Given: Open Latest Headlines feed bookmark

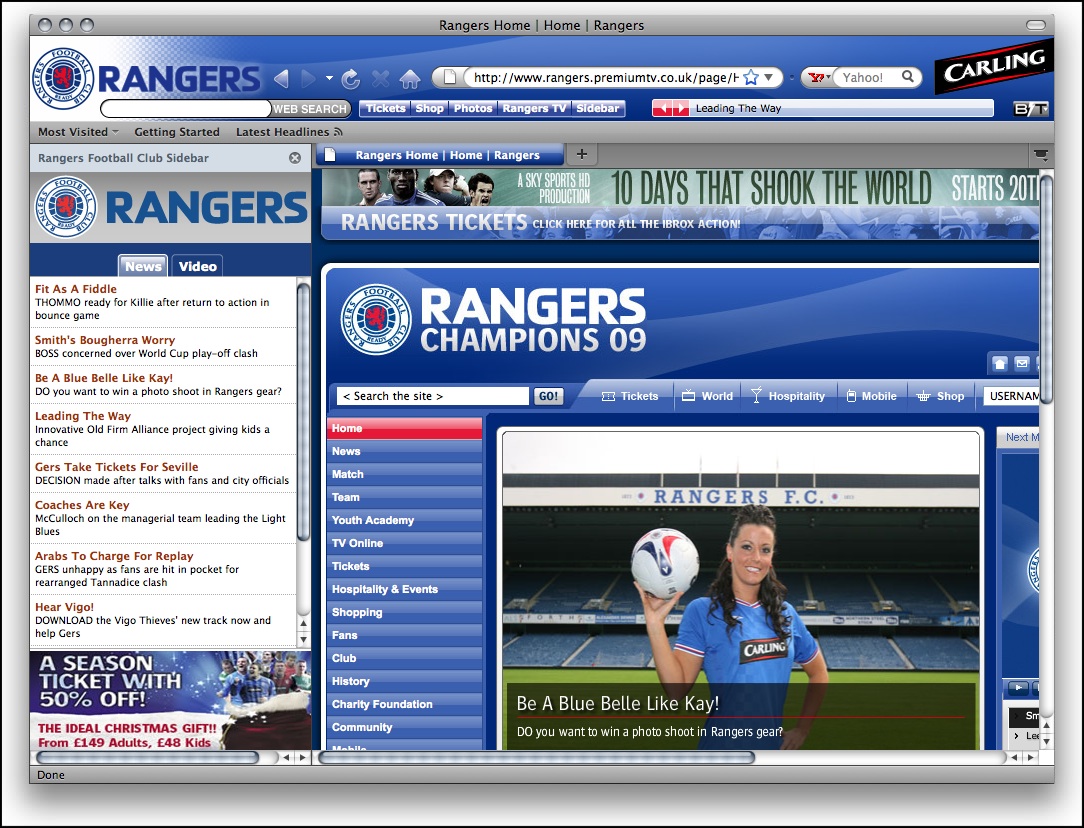Looking at the screenshot, I should click(289, 132).
